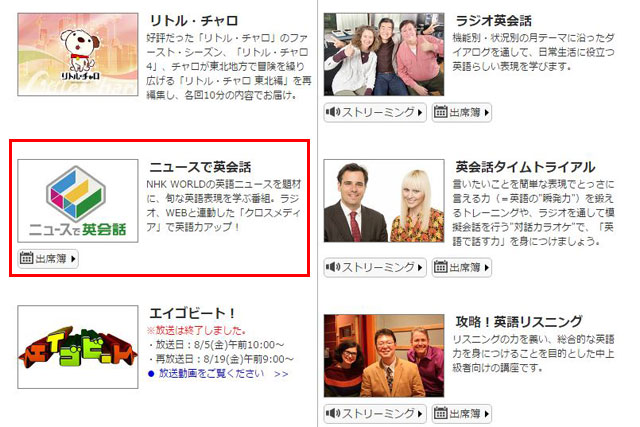
Task: Click the ニュースで英会話 colorful cube logo
Action: click(77, 200)
